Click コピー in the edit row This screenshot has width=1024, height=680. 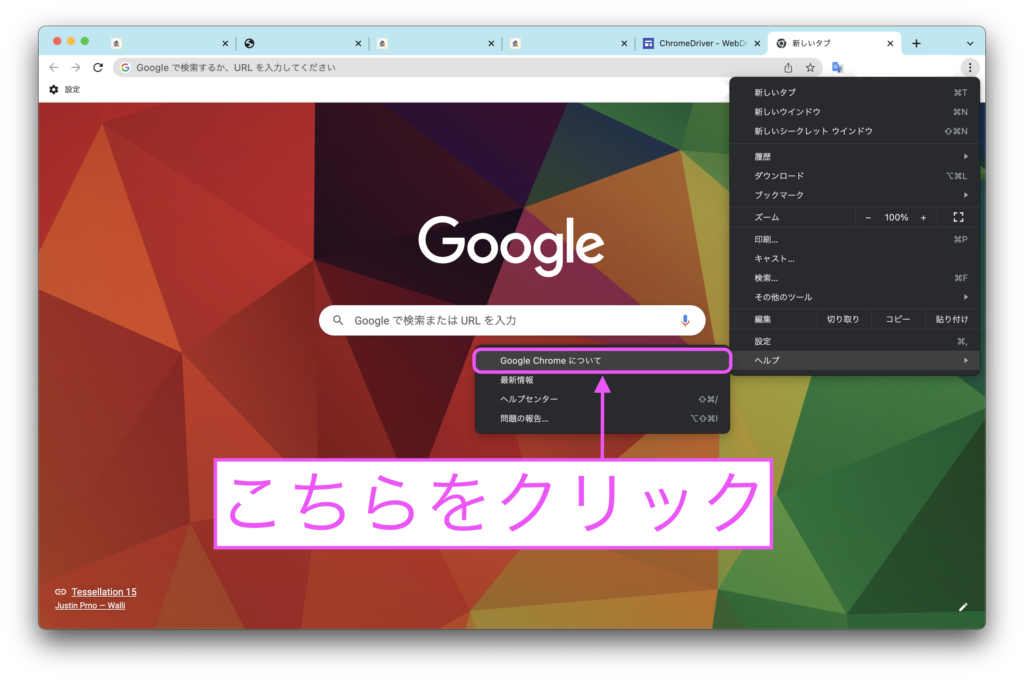[898, 319]
